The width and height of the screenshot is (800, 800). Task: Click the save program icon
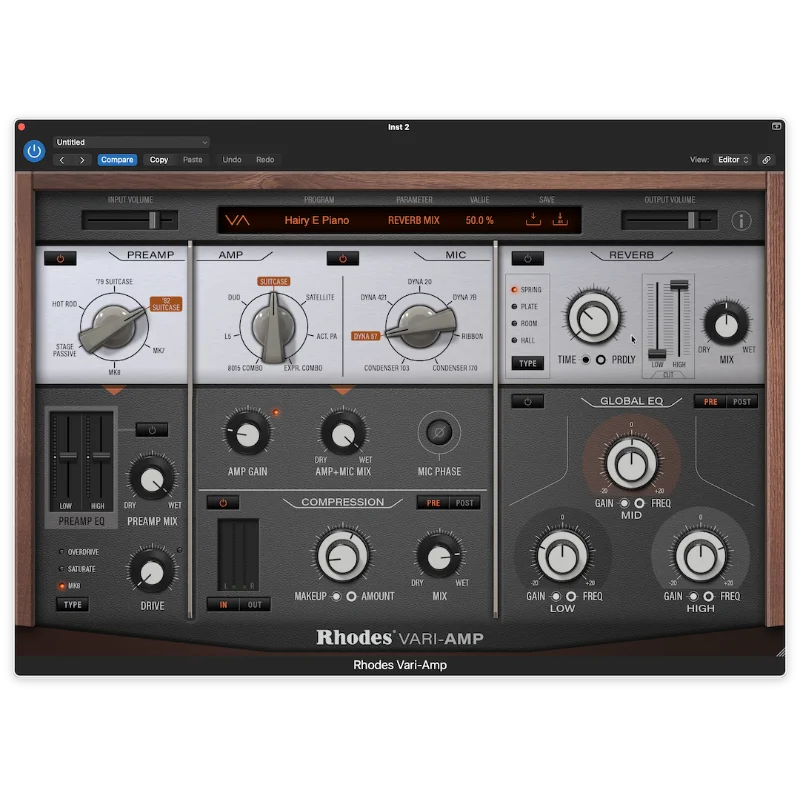tap(533, 219)
